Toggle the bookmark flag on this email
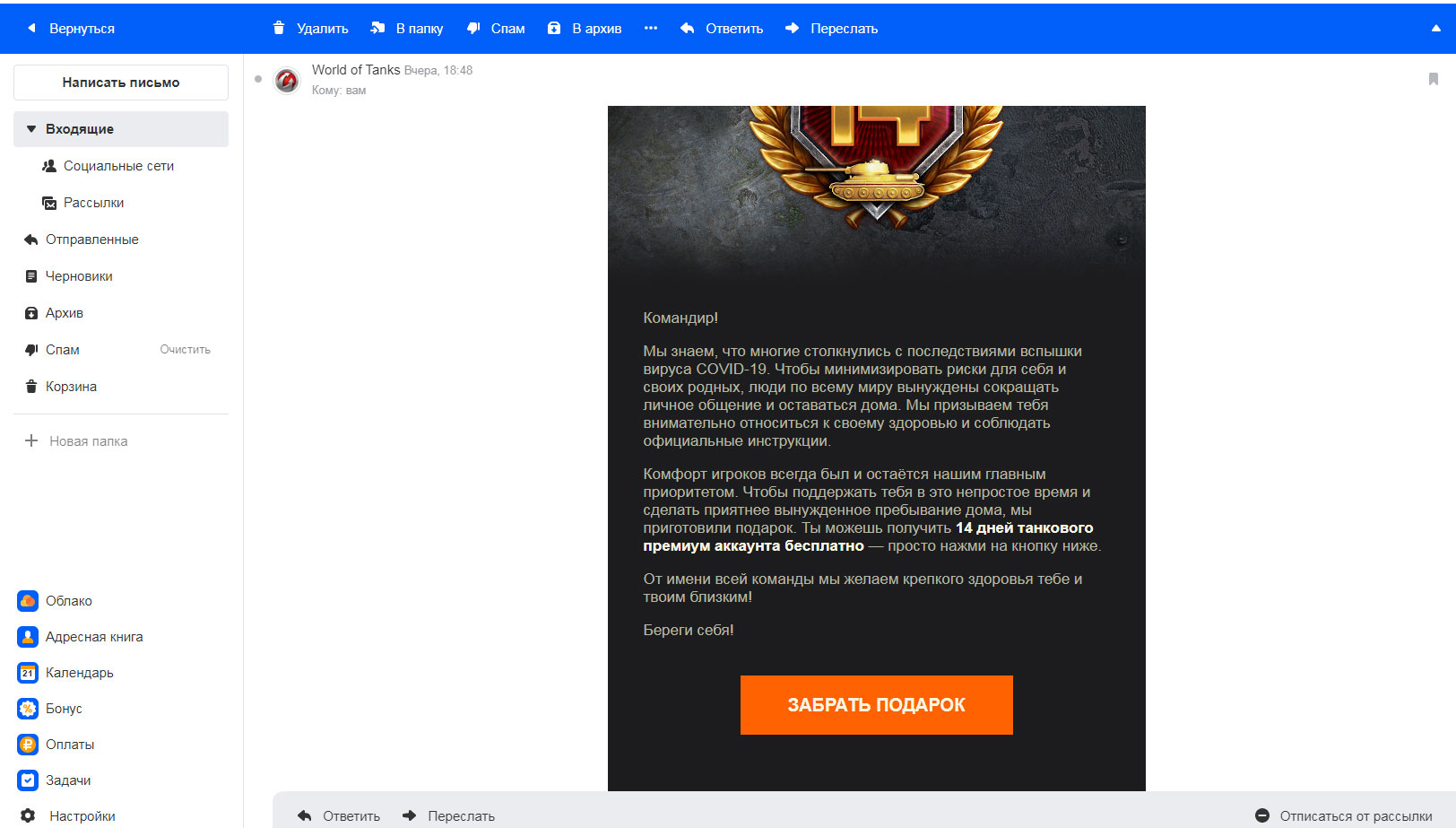 [1434, 79]
